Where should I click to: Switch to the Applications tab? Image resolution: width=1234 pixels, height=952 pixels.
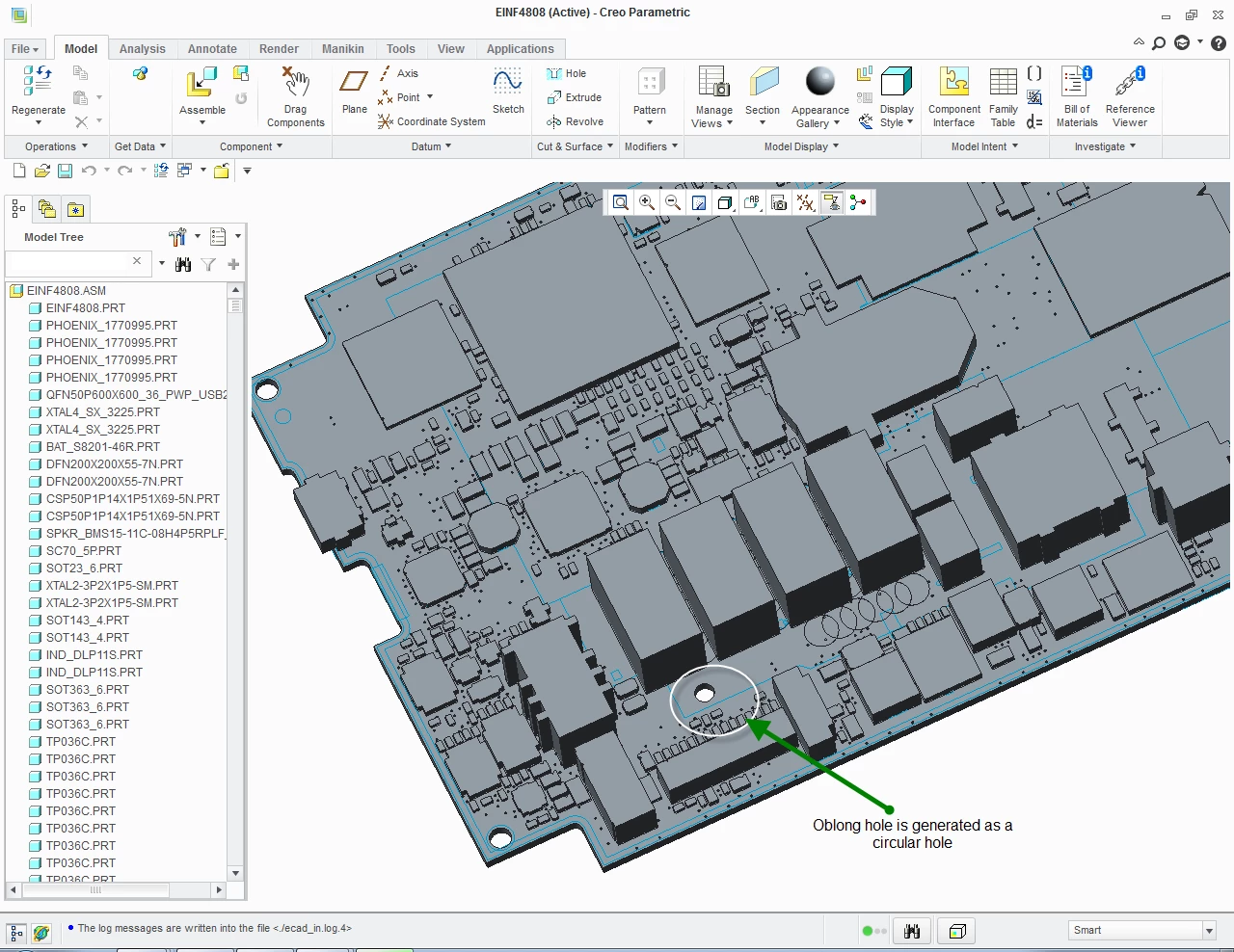tap(520, 49)
